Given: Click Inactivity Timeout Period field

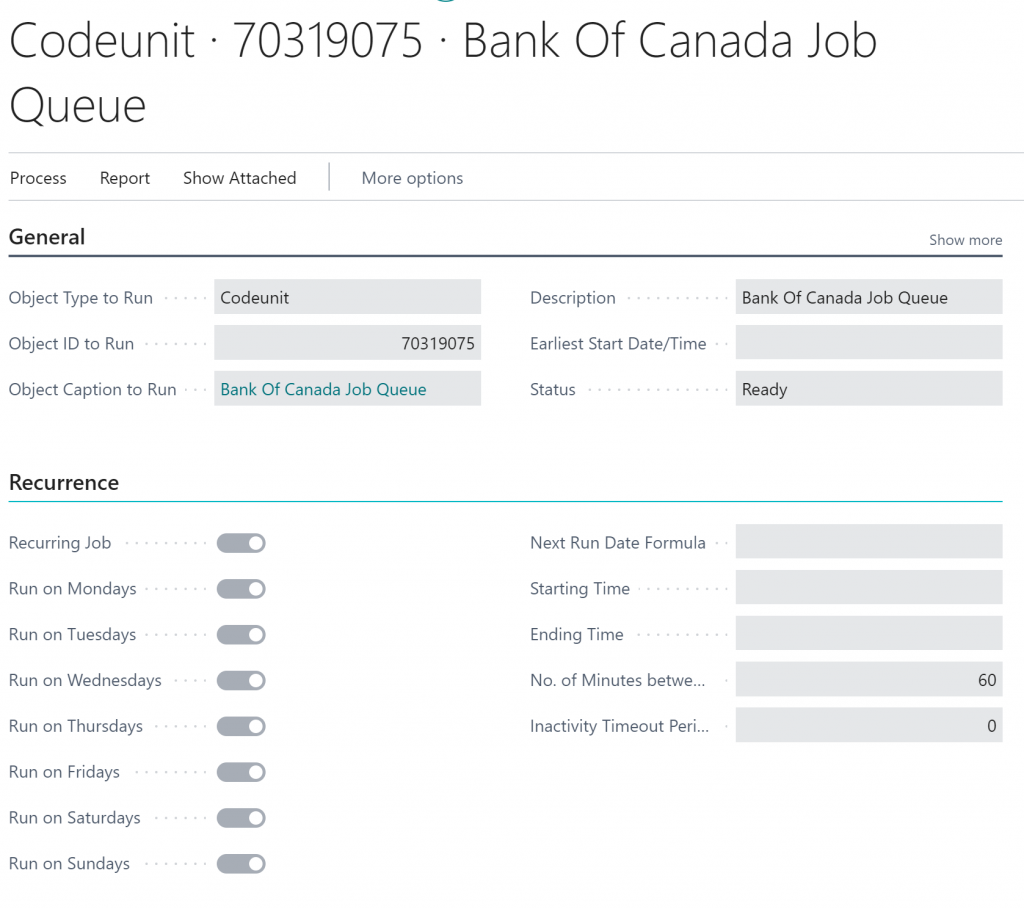Looking at the screenshot, I should pos(869,725).
